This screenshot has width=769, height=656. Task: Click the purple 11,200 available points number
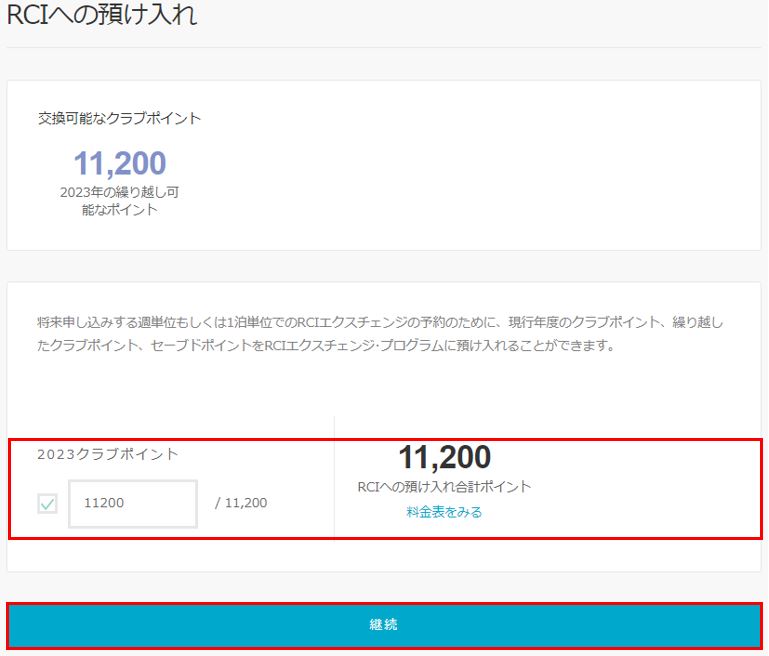click(x=119, y=163)
